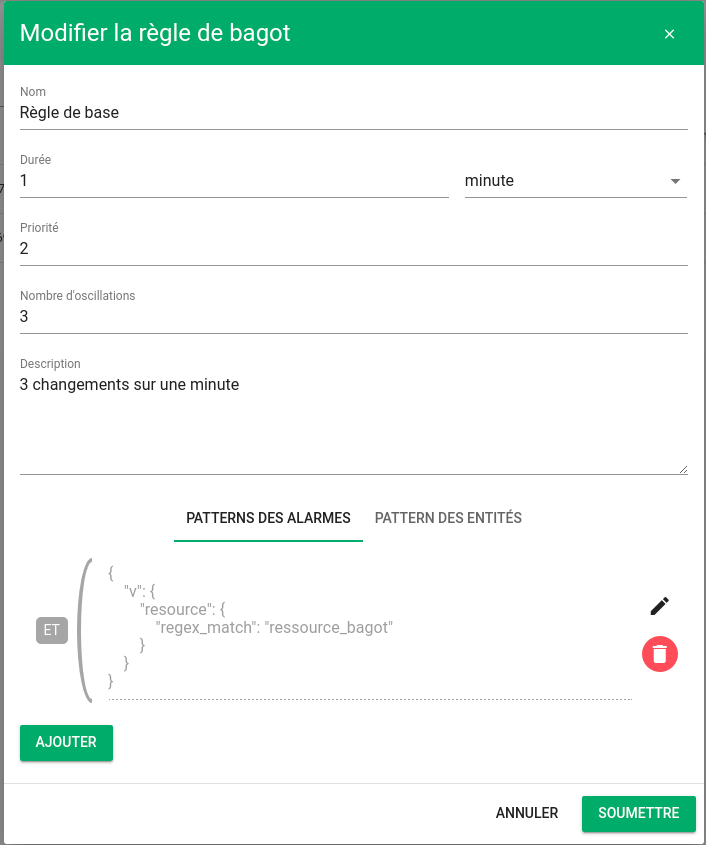Close the Modifier la règle de bagot dialog
Screen dimensions: 706x845
point(669,34)
